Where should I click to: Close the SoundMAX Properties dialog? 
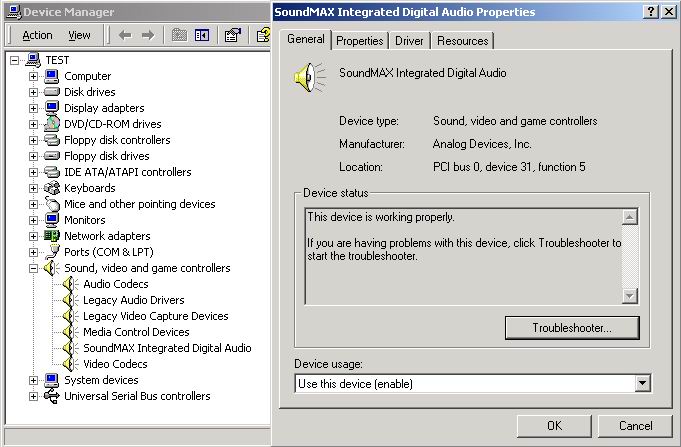click(669, 12)
